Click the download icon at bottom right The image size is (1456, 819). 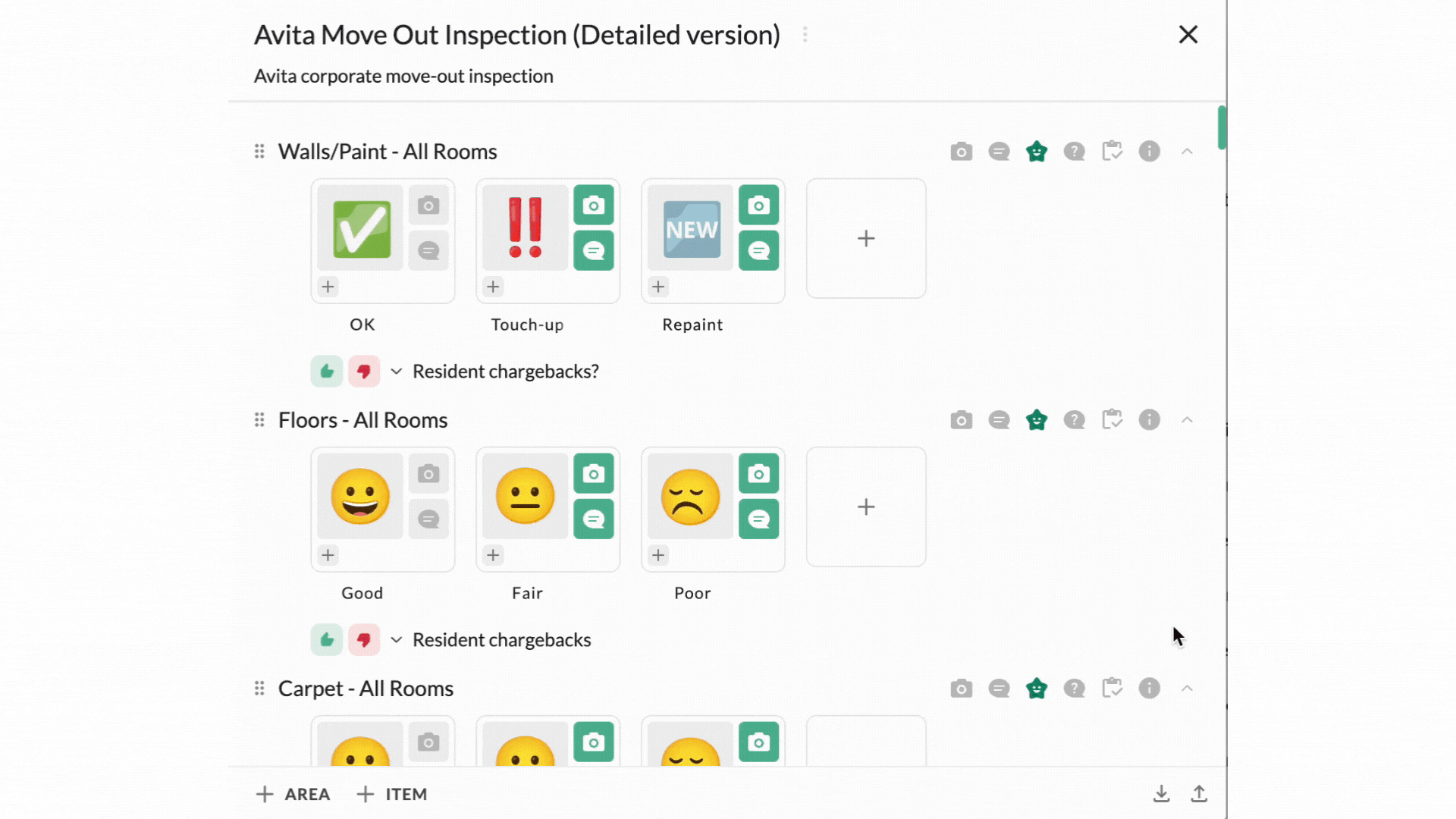coord(1161,794)
